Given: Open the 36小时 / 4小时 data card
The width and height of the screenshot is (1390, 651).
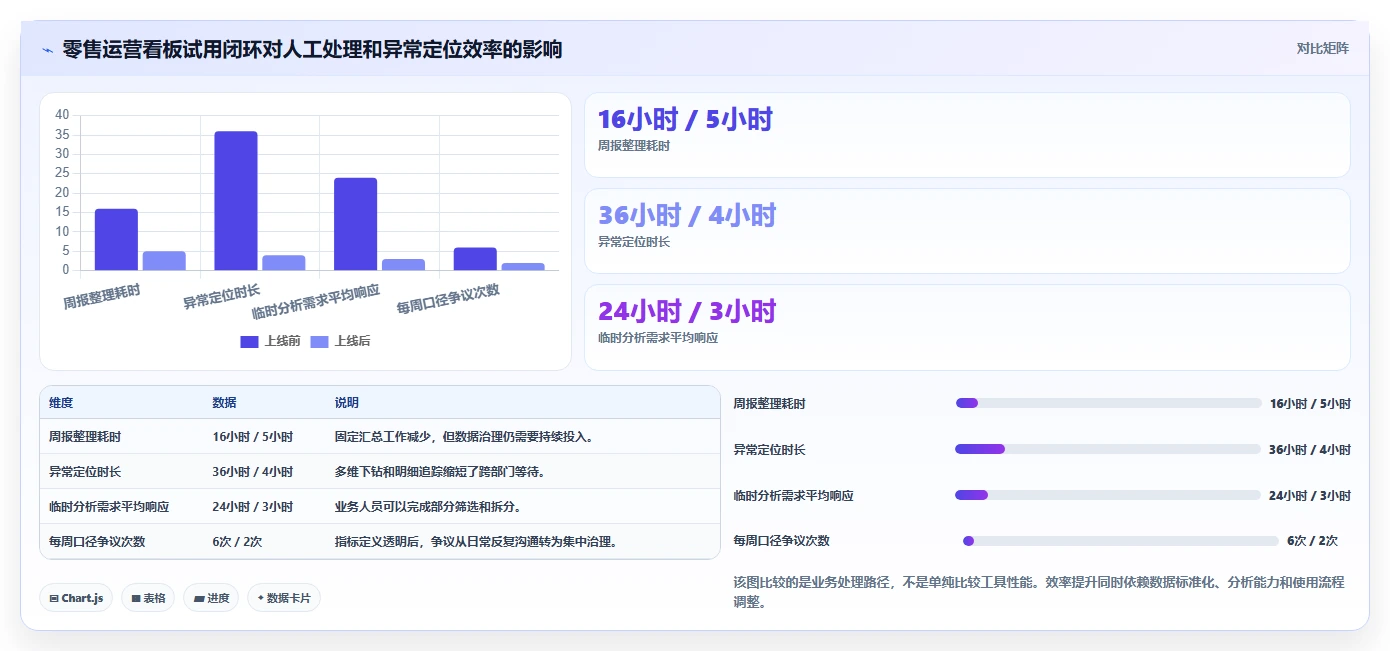Looking at the screenshot, I should pos(967,231).
